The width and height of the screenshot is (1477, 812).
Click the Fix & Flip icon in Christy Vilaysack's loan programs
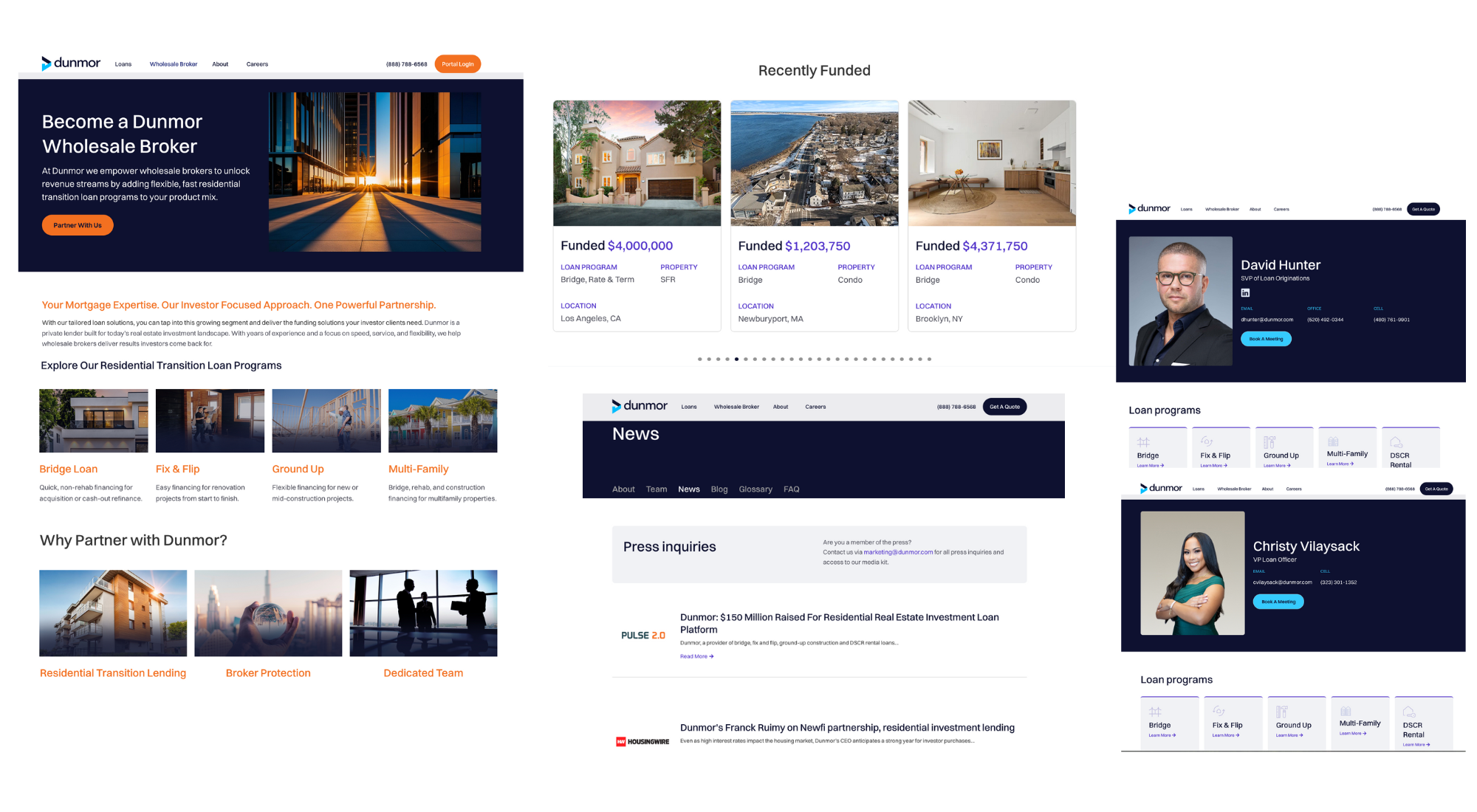(x=1219, y=712)
